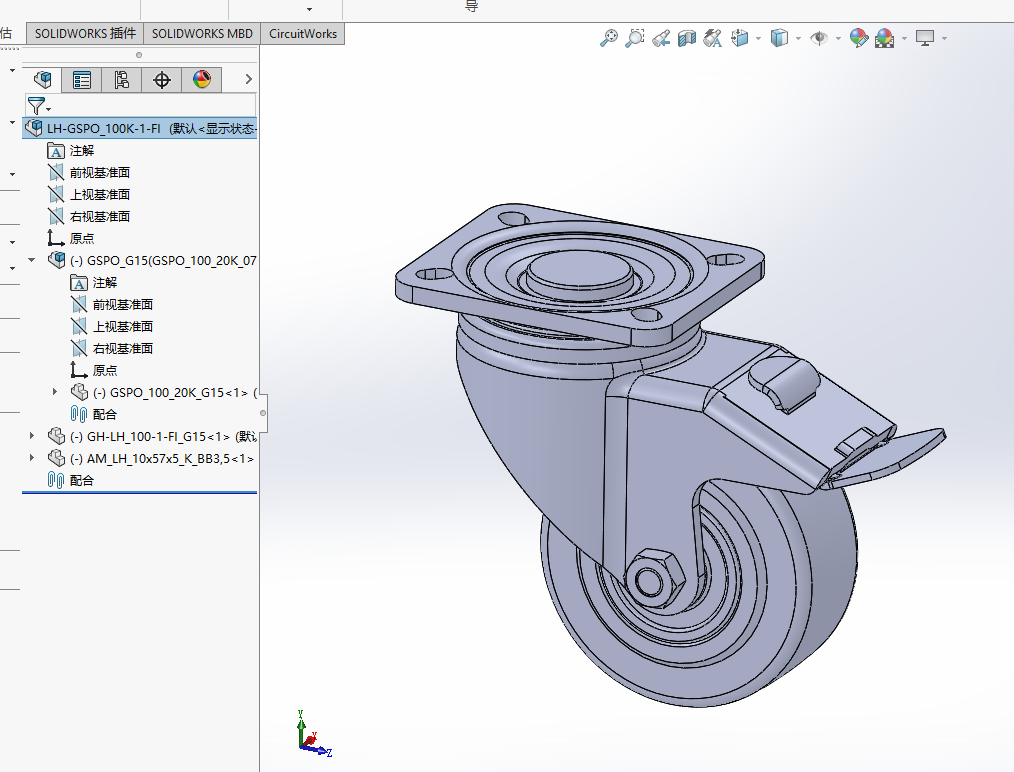
Task: Expand the GH-LH_100-1-FI_G15 component
Action: (x=32, y=436)
